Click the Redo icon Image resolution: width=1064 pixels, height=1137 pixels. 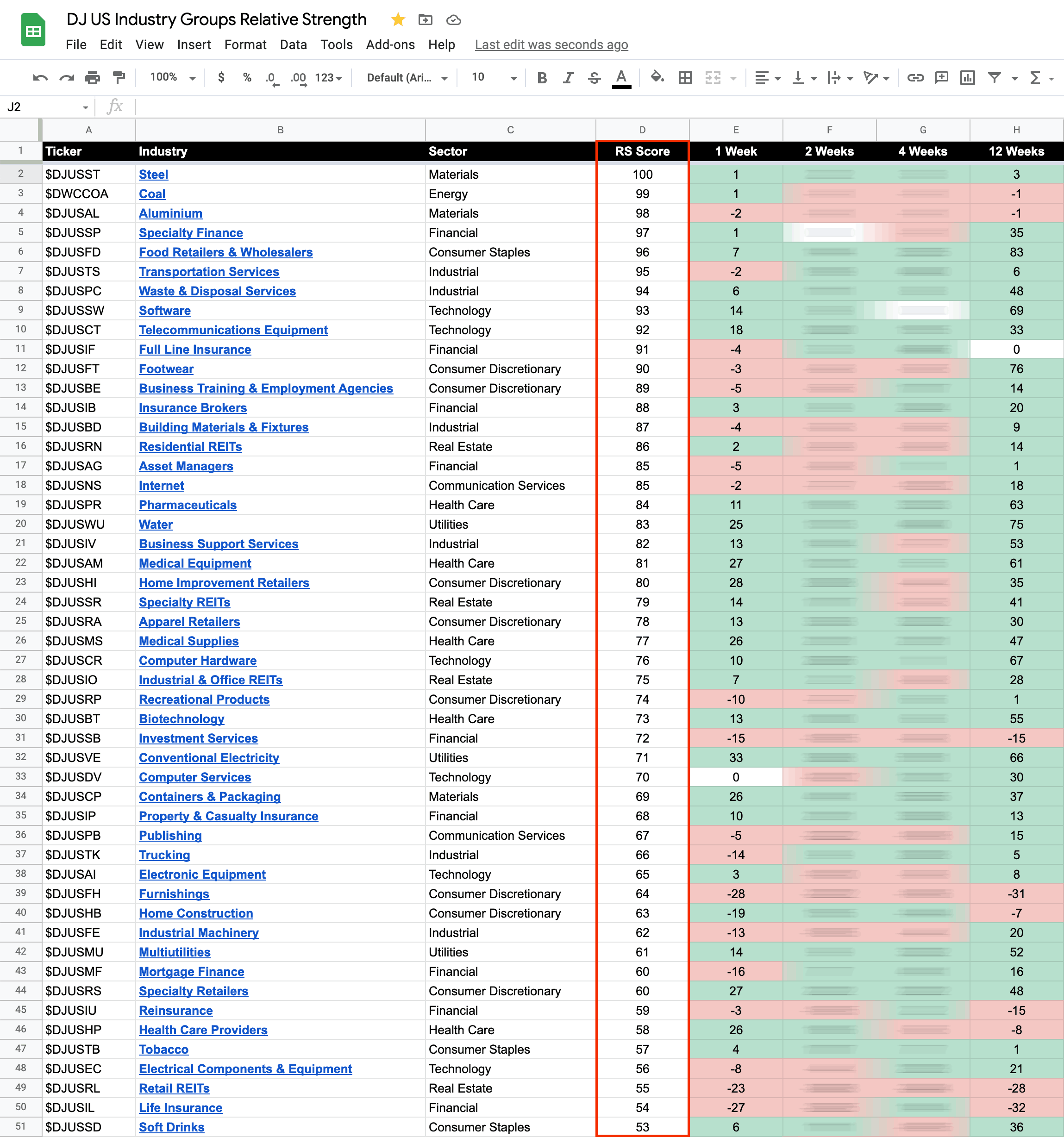click(x=67, y=78)
